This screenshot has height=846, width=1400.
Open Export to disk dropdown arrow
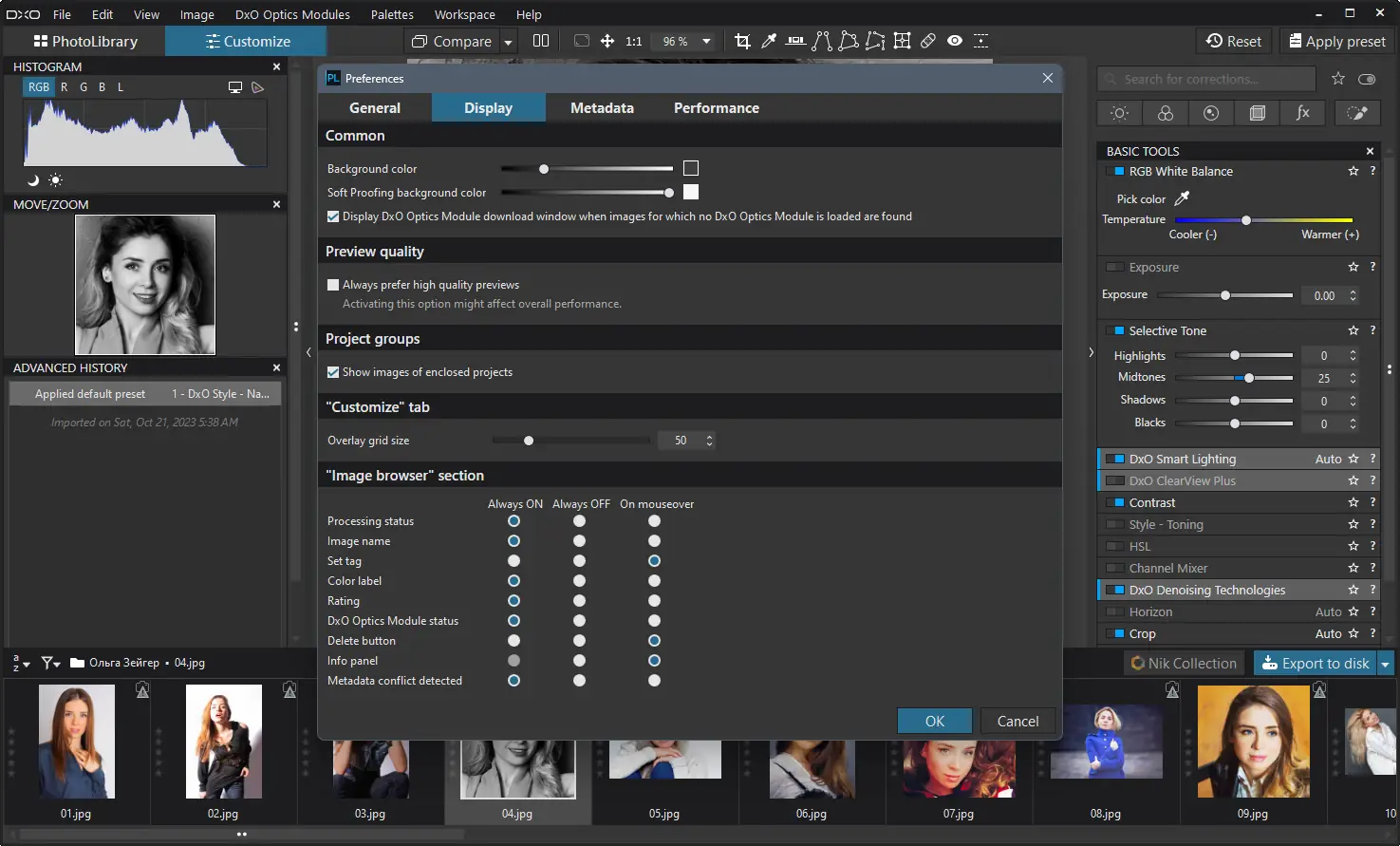coord(1385,664)
